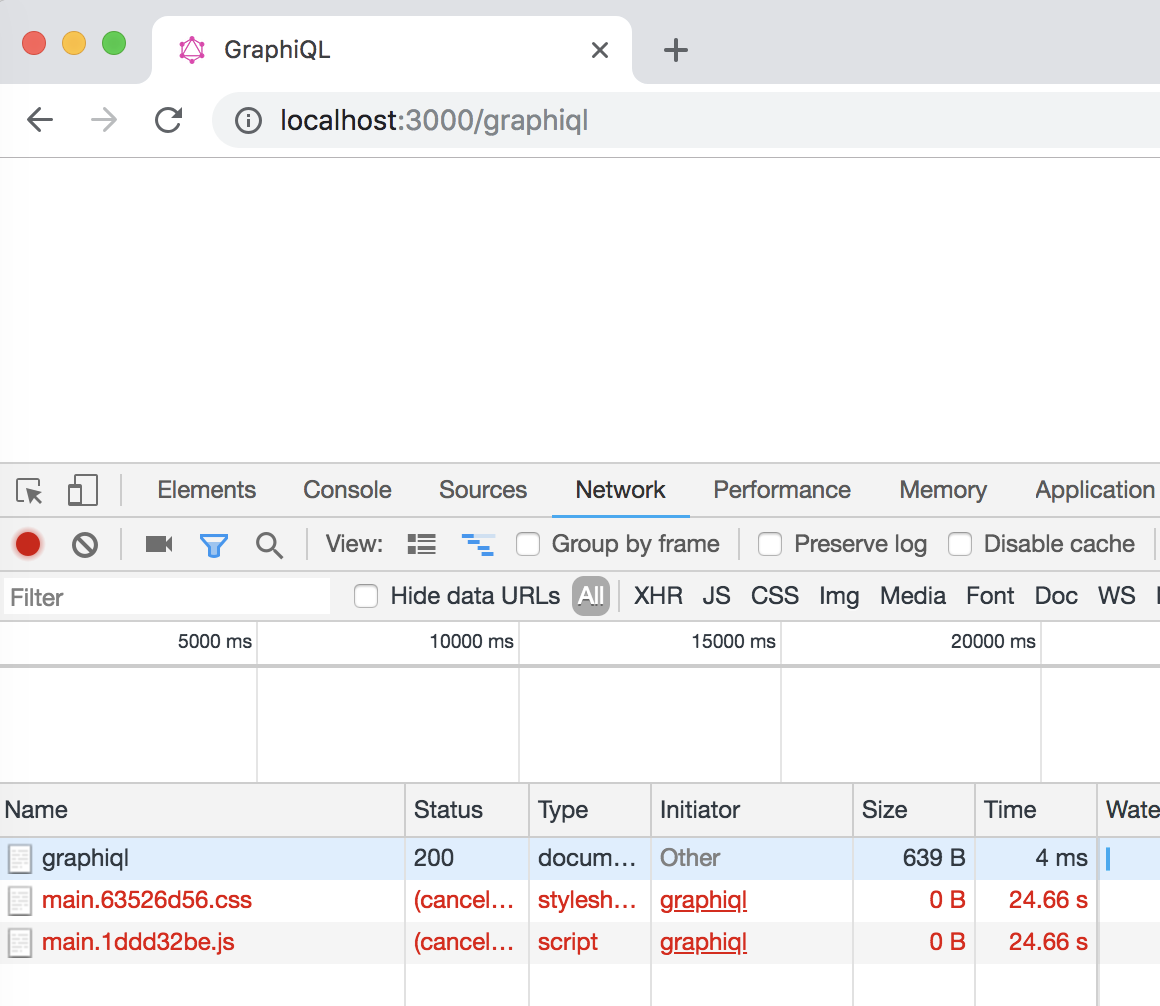The image size is (1160, 1006).
Task: Open the Elements panel
Action: pyautogui.click(x=206, y=490)
